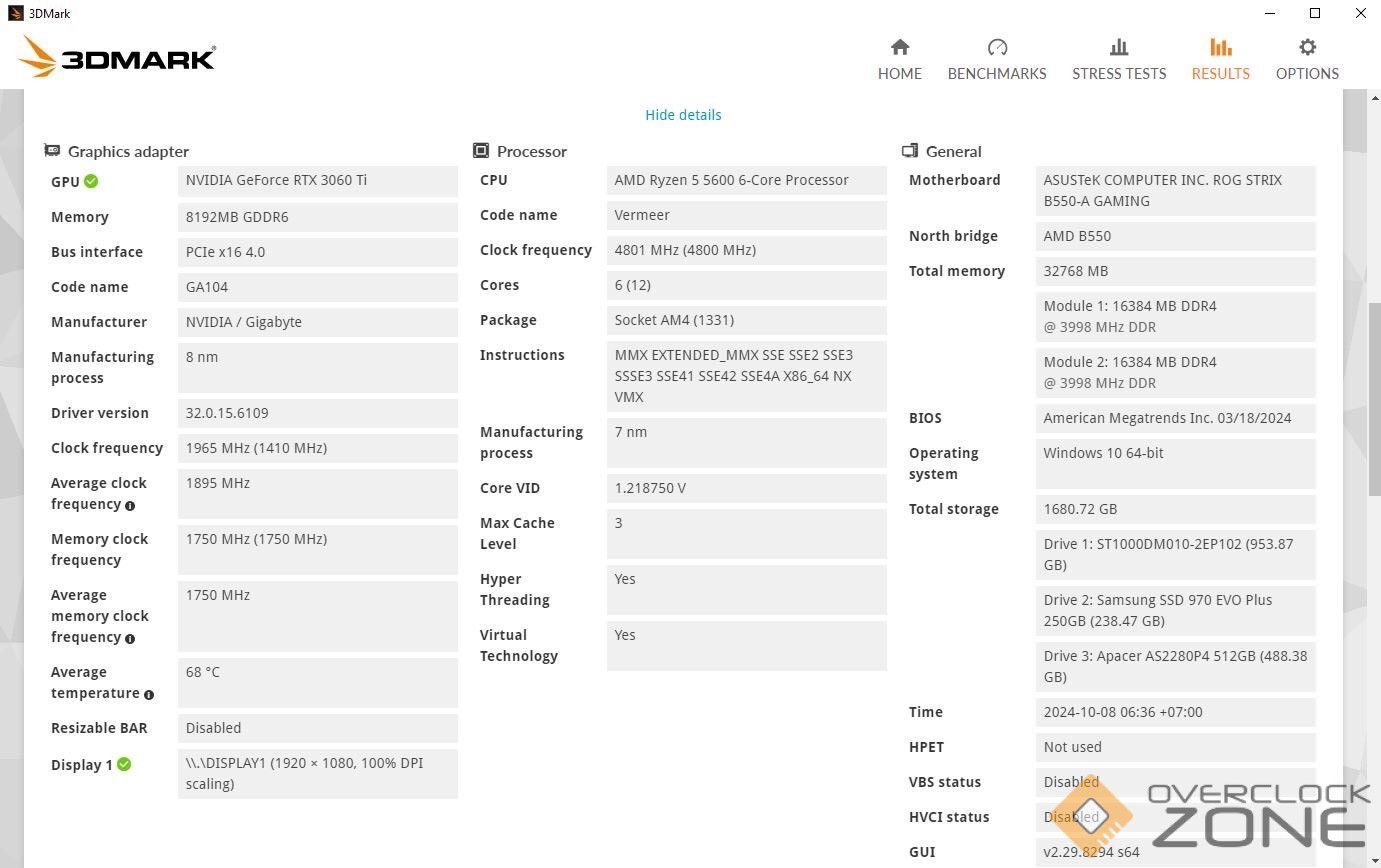1381x868 pixels.
Task: Click info icon beside Average memory clock frequency
Action: [130, 638]
